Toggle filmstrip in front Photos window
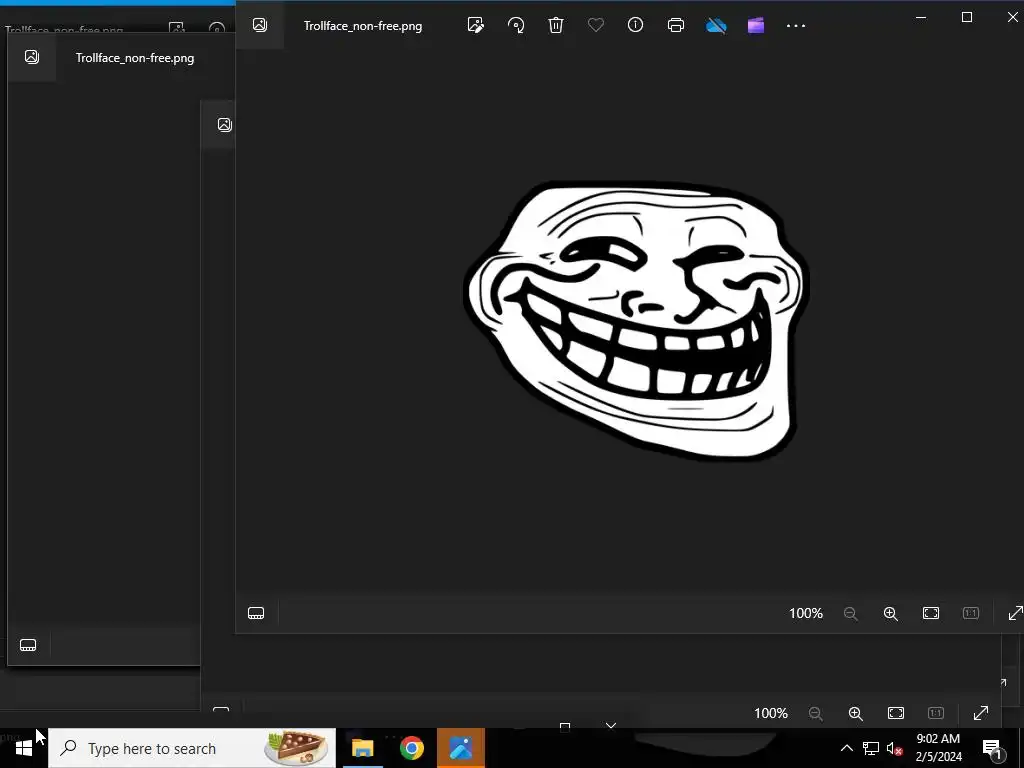This screenshot has height=768, width=1024. tap(256, 613)
